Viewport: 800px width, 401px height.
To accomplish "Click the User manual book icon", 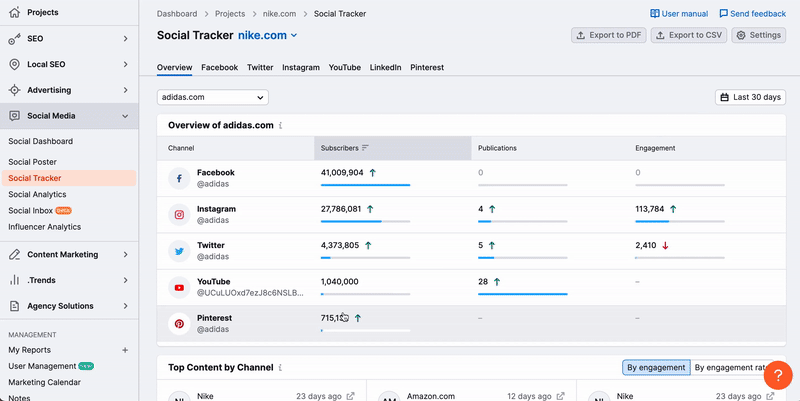I will click(x=655, y=14).
